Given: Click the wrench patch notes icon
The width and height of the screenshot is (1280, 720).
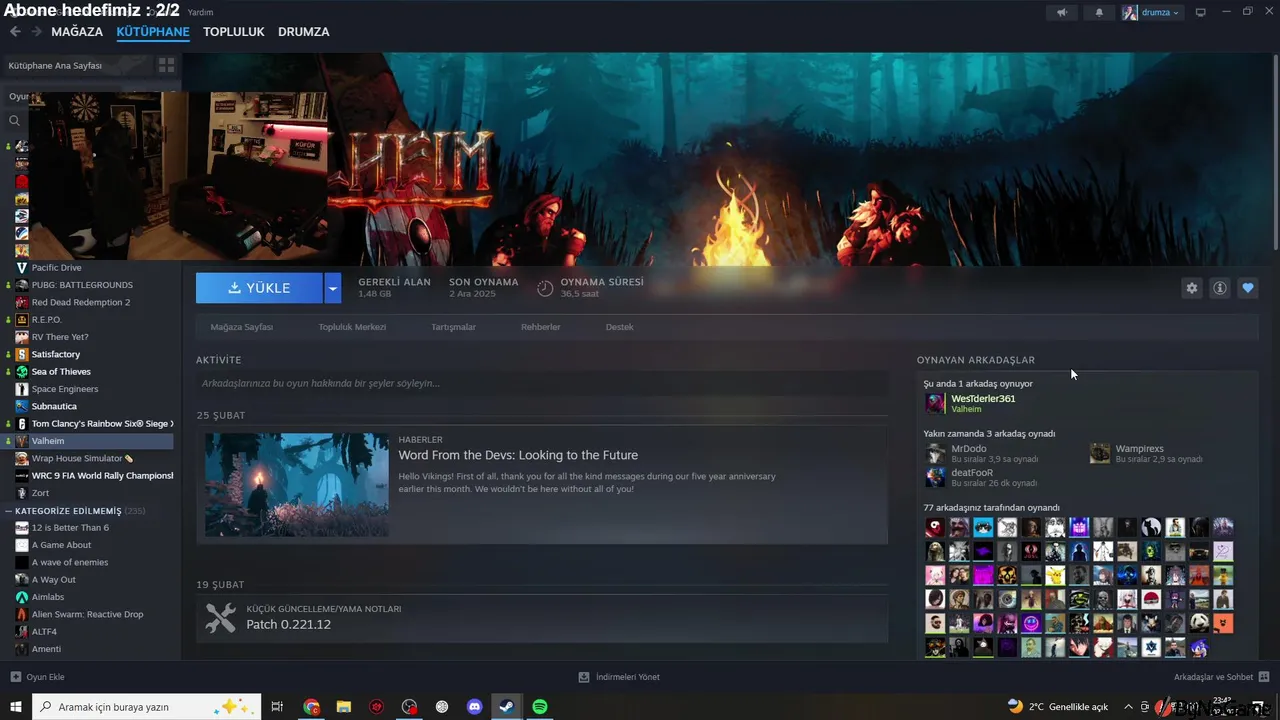Looking at the screenshot, I should (x=220, y=617).
